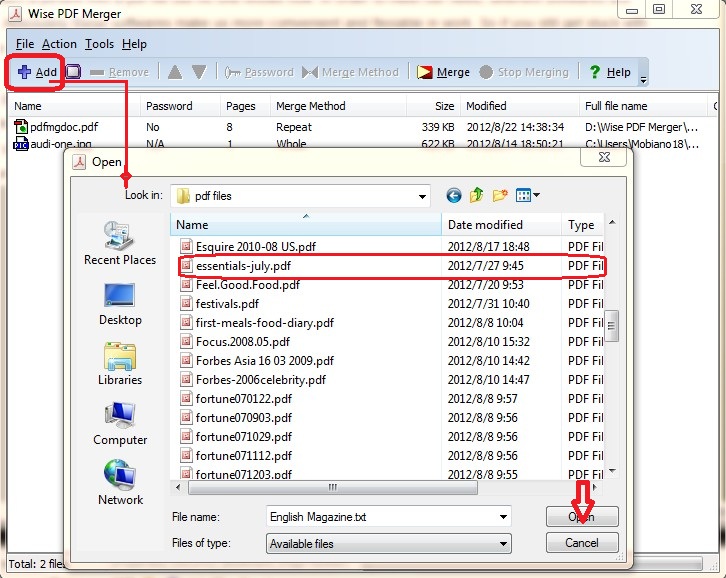Select audi-one.jpg in the merge list

coord(52,144)
